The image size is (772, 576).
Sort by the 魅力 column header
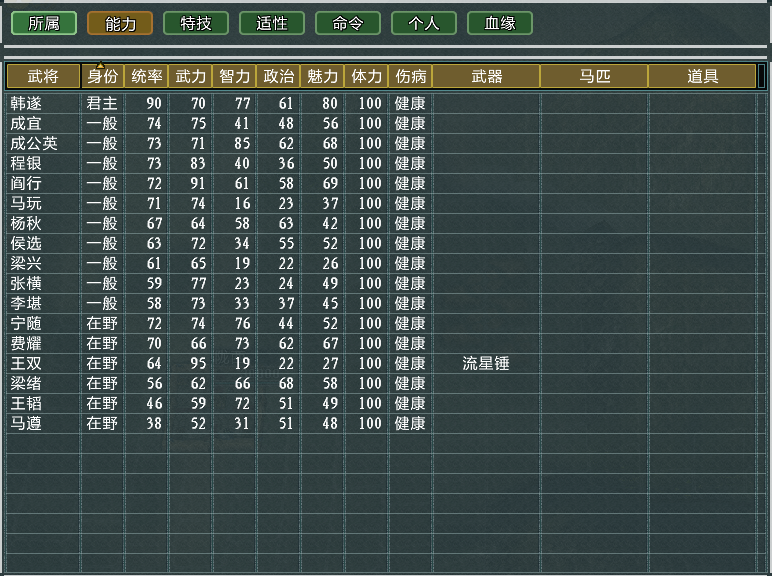click(322, 76)
